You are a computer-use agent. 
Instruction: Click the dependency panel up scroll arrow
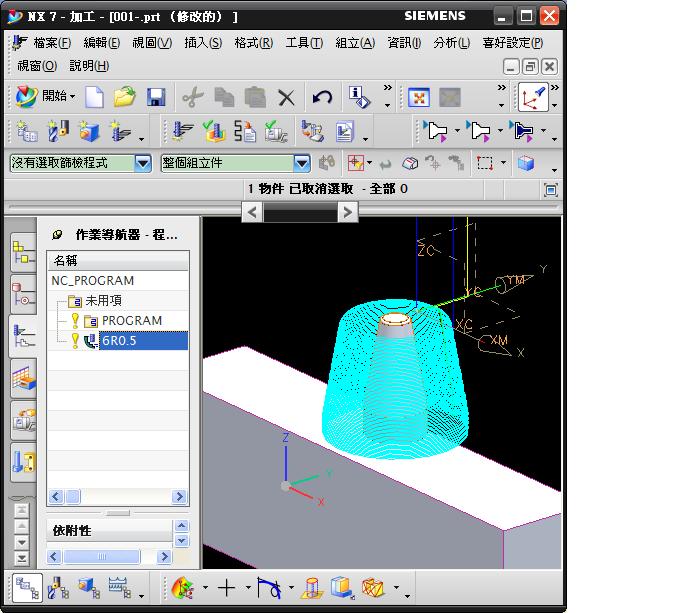coord(181,526)
